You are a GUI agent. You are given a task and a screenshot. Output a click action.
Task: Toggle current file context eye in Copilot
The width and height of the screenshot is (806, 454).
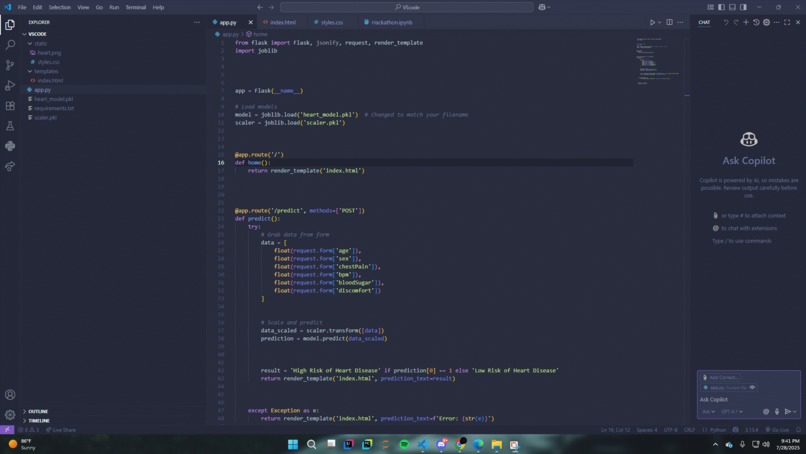[x=752, y=388]
